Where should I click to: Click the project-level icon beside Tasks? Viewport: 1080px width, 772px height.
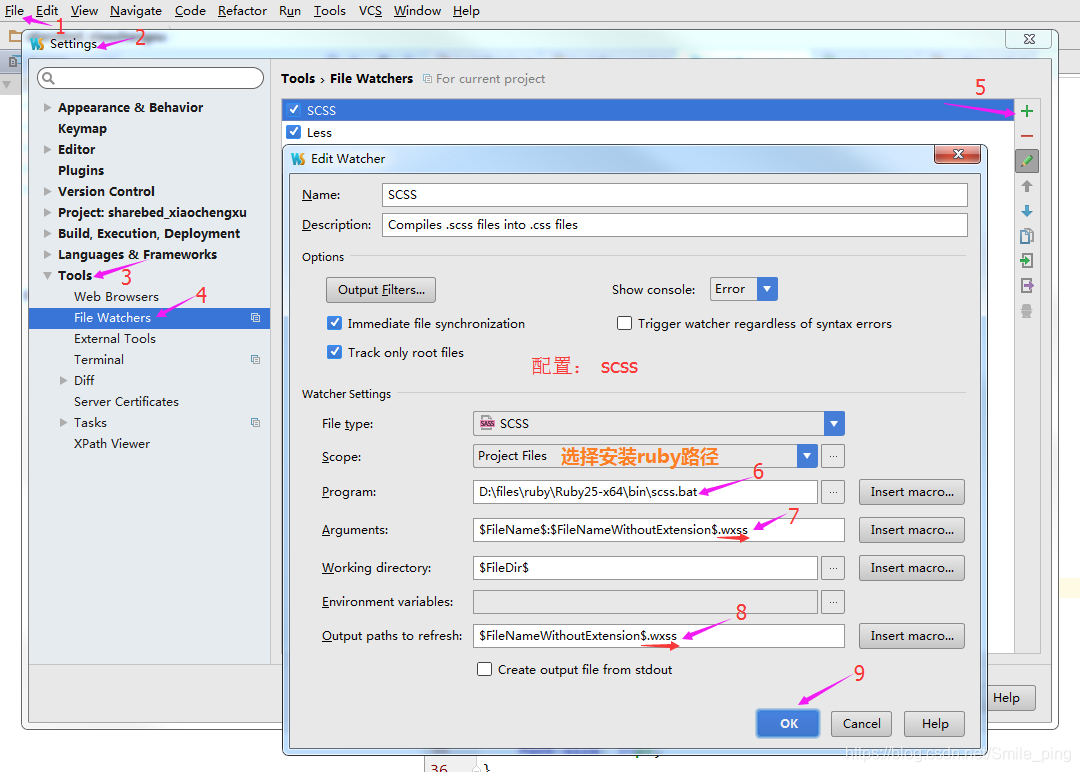[256, 422]
